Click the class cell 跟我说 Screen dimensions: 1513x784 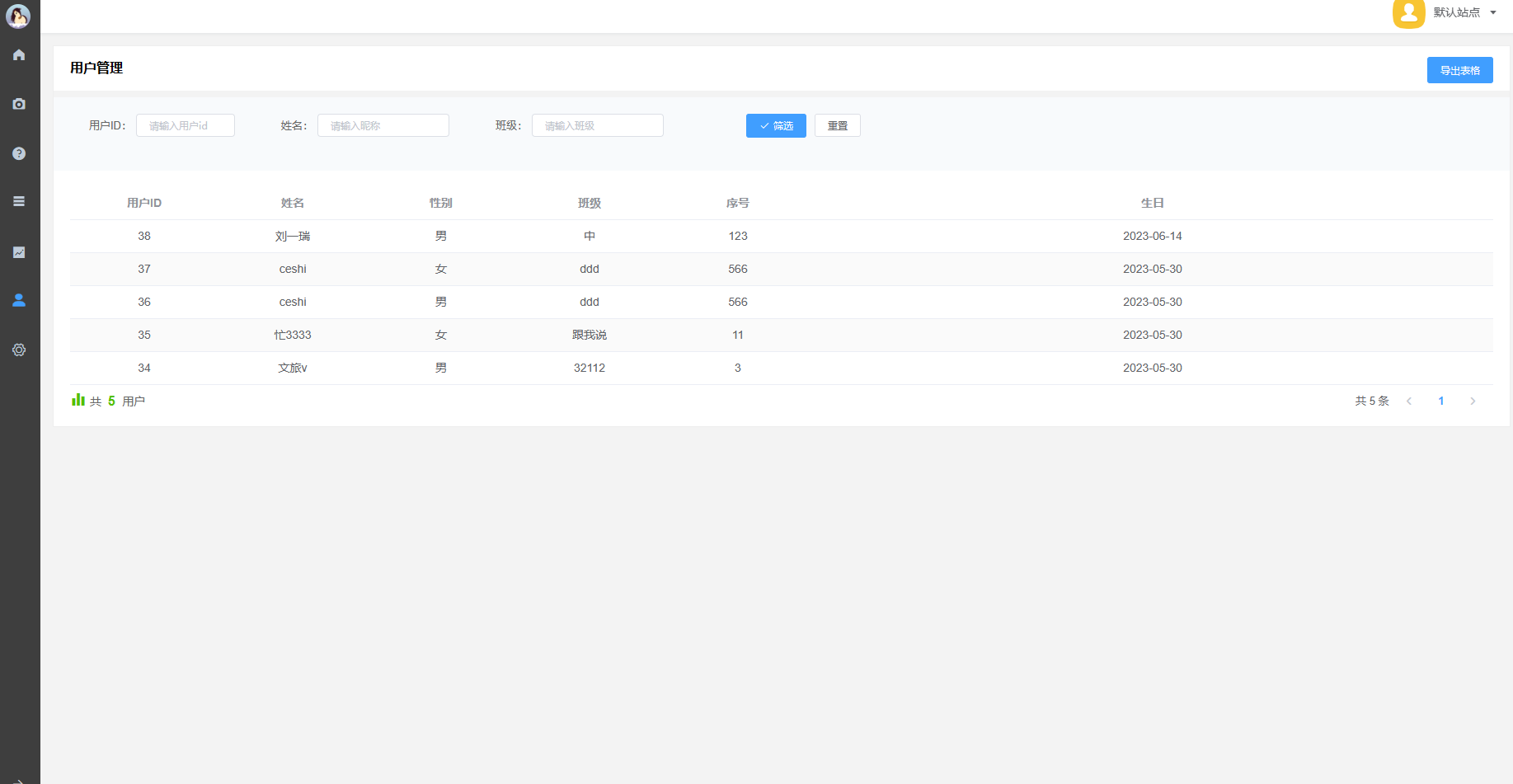590,335
